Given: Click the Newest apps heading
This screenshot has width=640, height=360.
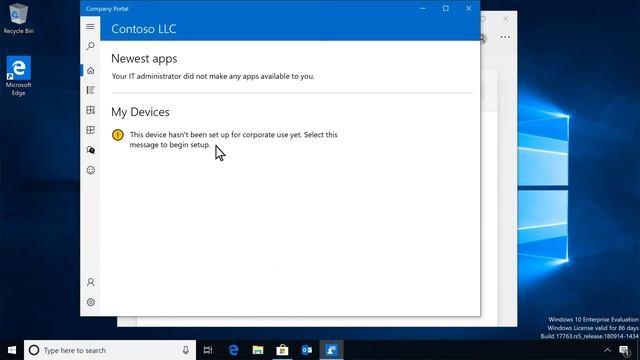Looking at the screenshot, I should (x=144, y=59).
